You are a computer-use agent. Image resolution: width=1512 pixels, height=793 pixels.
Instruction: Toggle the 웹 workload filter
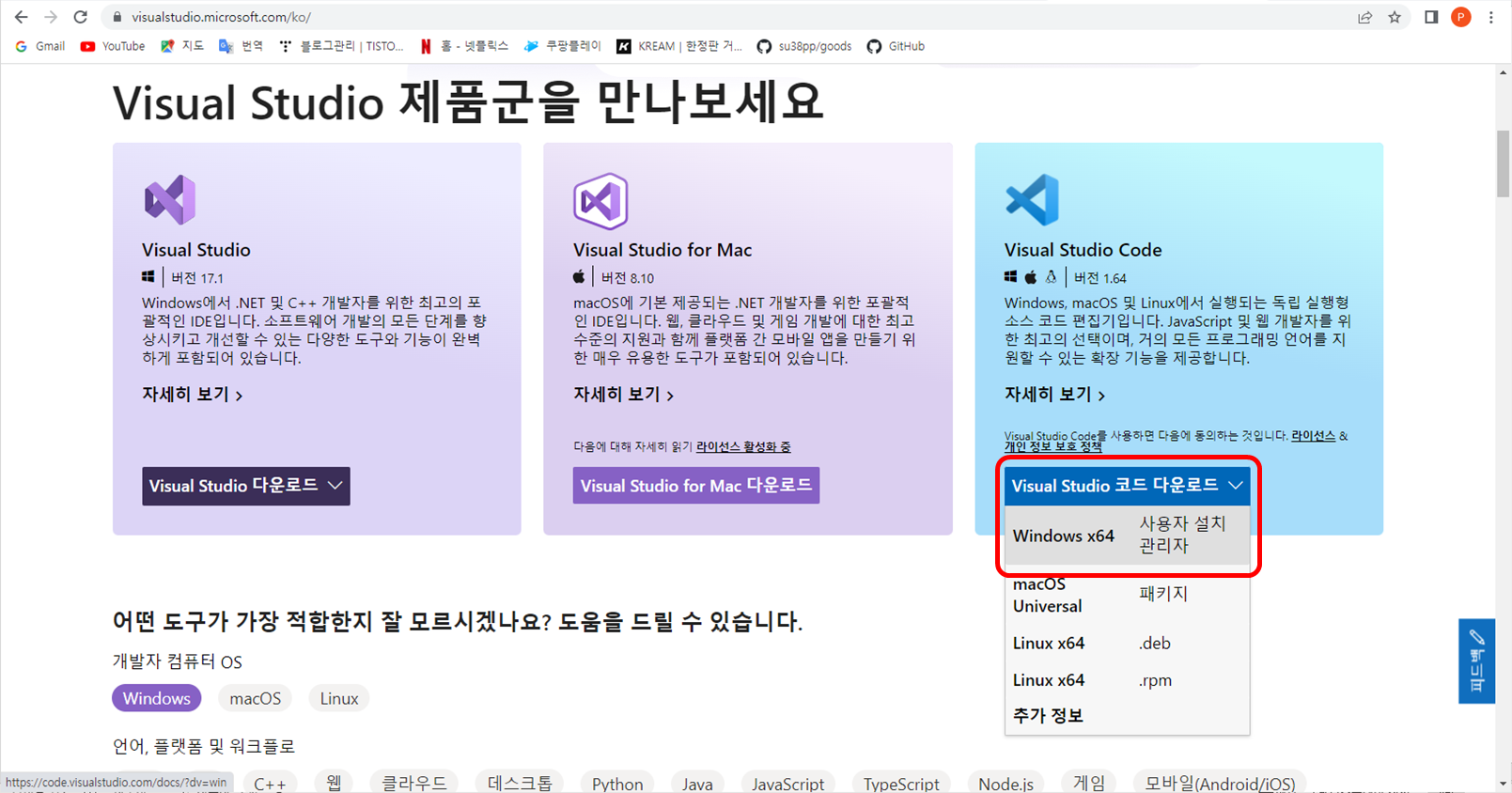(334, 783)
